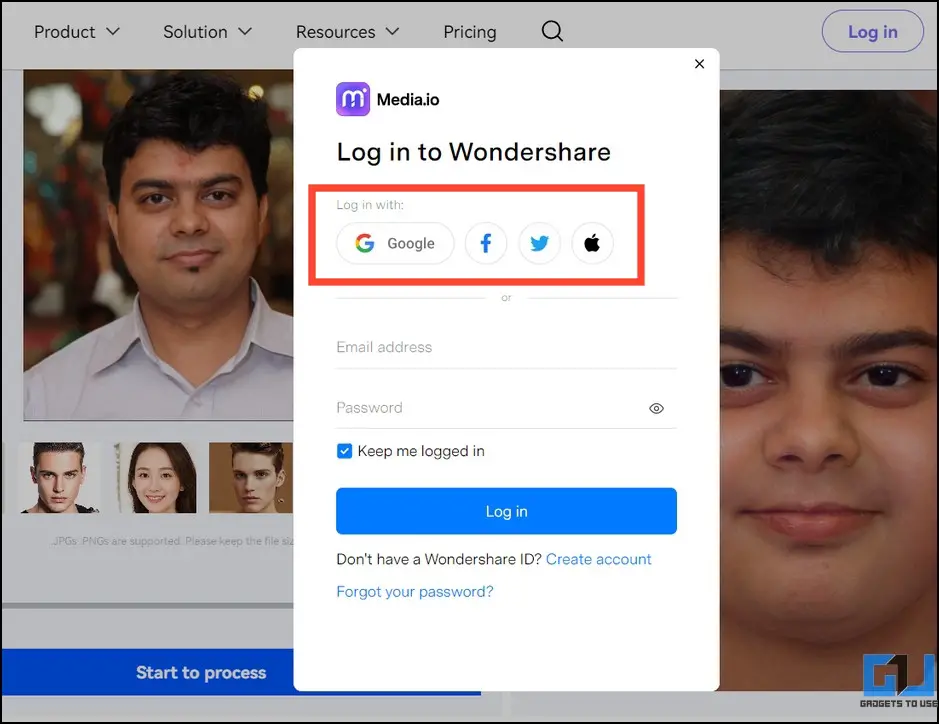Choose the Apple login icon

click(x=592, y=243)
